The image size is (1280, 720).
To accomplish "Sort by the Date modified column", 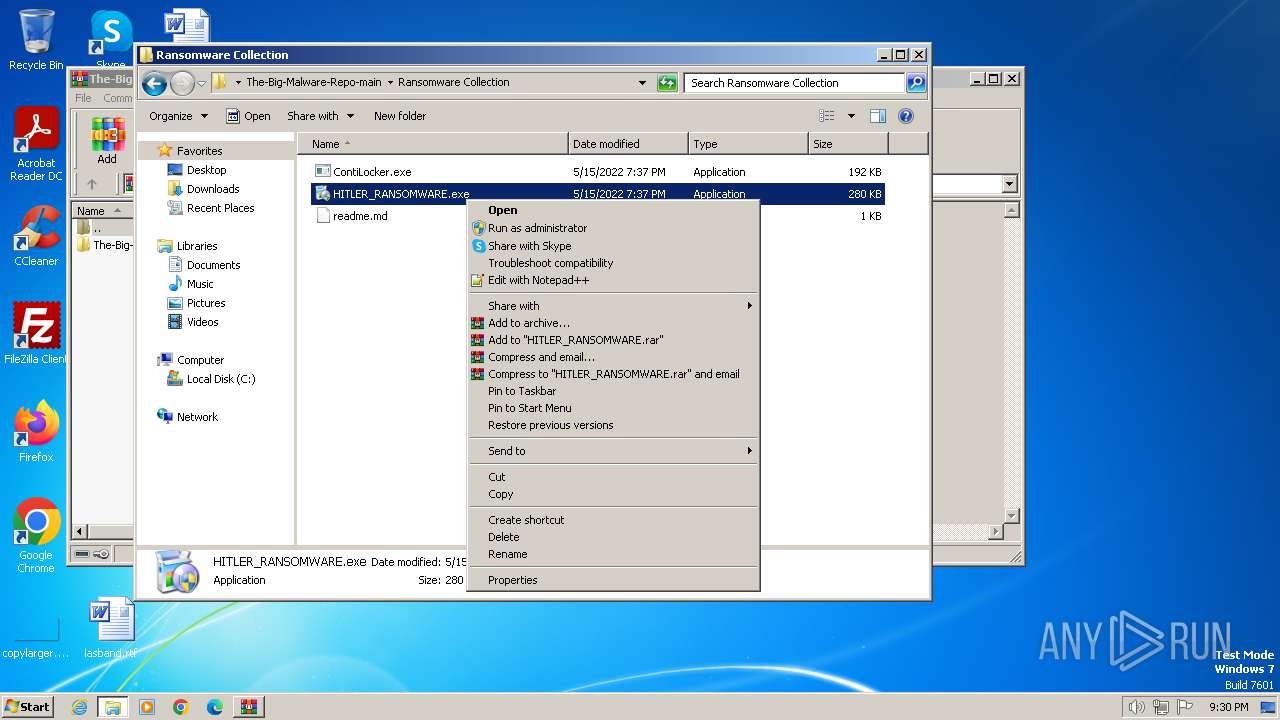I will pos(628,144).
